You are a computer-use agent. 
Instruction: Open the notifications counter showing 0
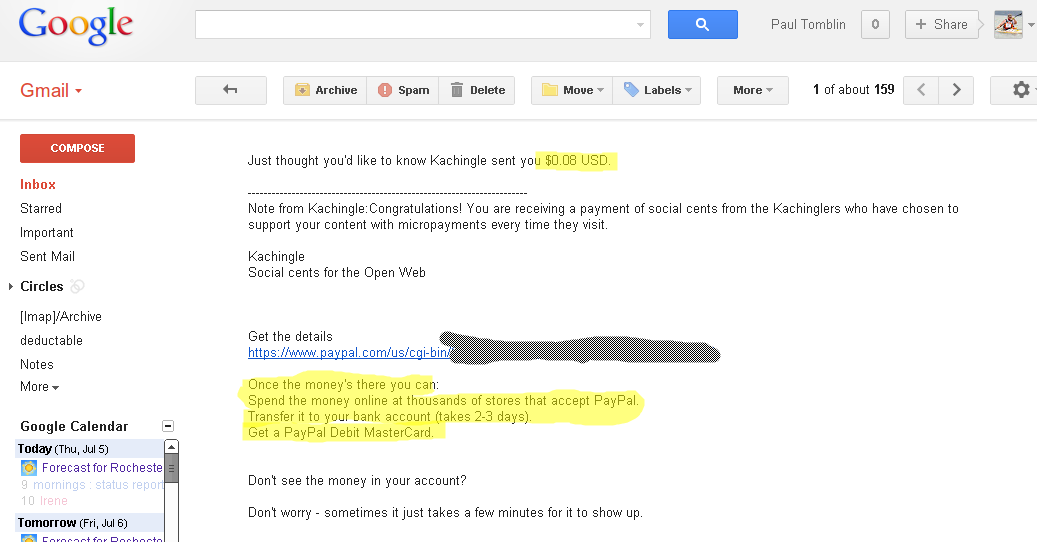[875, 24]
